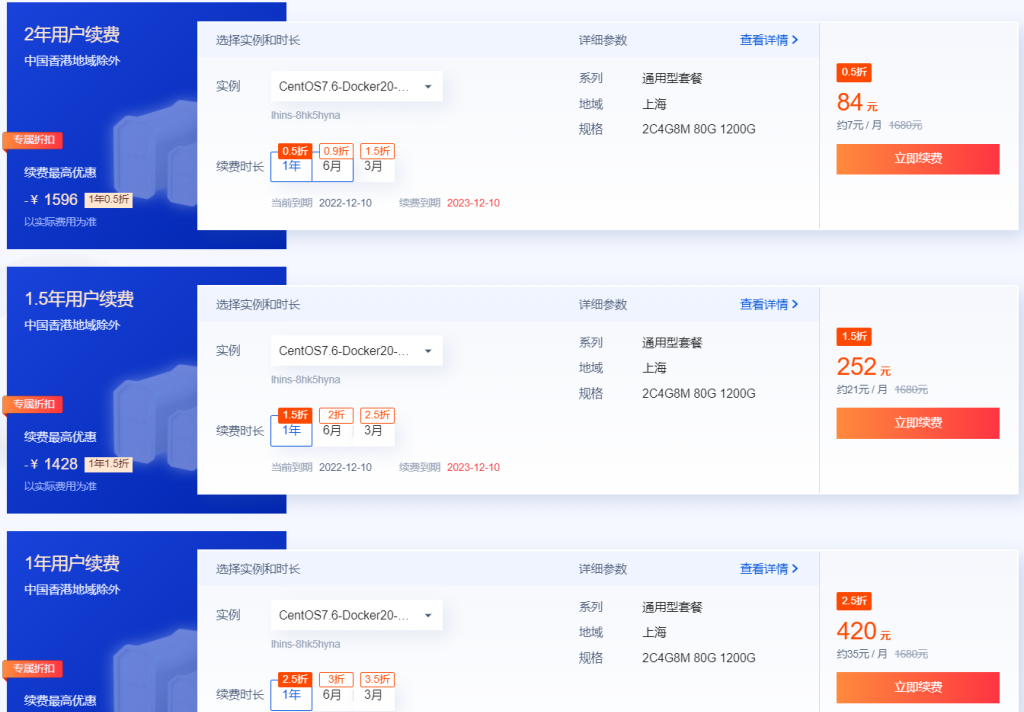Click 专属折扣 tag on 1.5年用户续费 banner
Image resolution: width=1024 pixels, height=712 pixels.
[33, 404]
